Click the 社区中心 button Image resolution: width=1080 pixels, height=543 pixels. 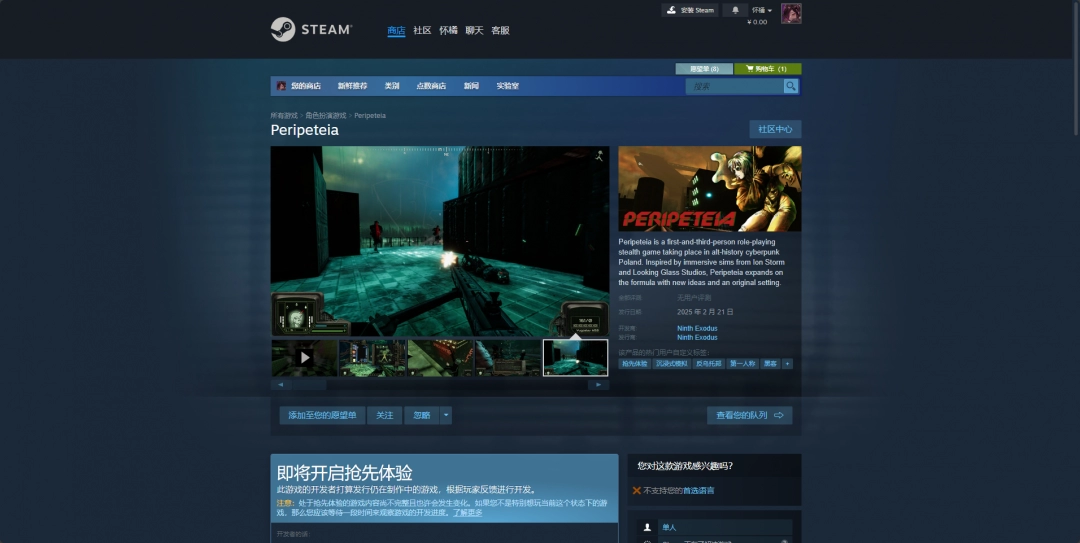pyautogui.click(x=775, y=129)
